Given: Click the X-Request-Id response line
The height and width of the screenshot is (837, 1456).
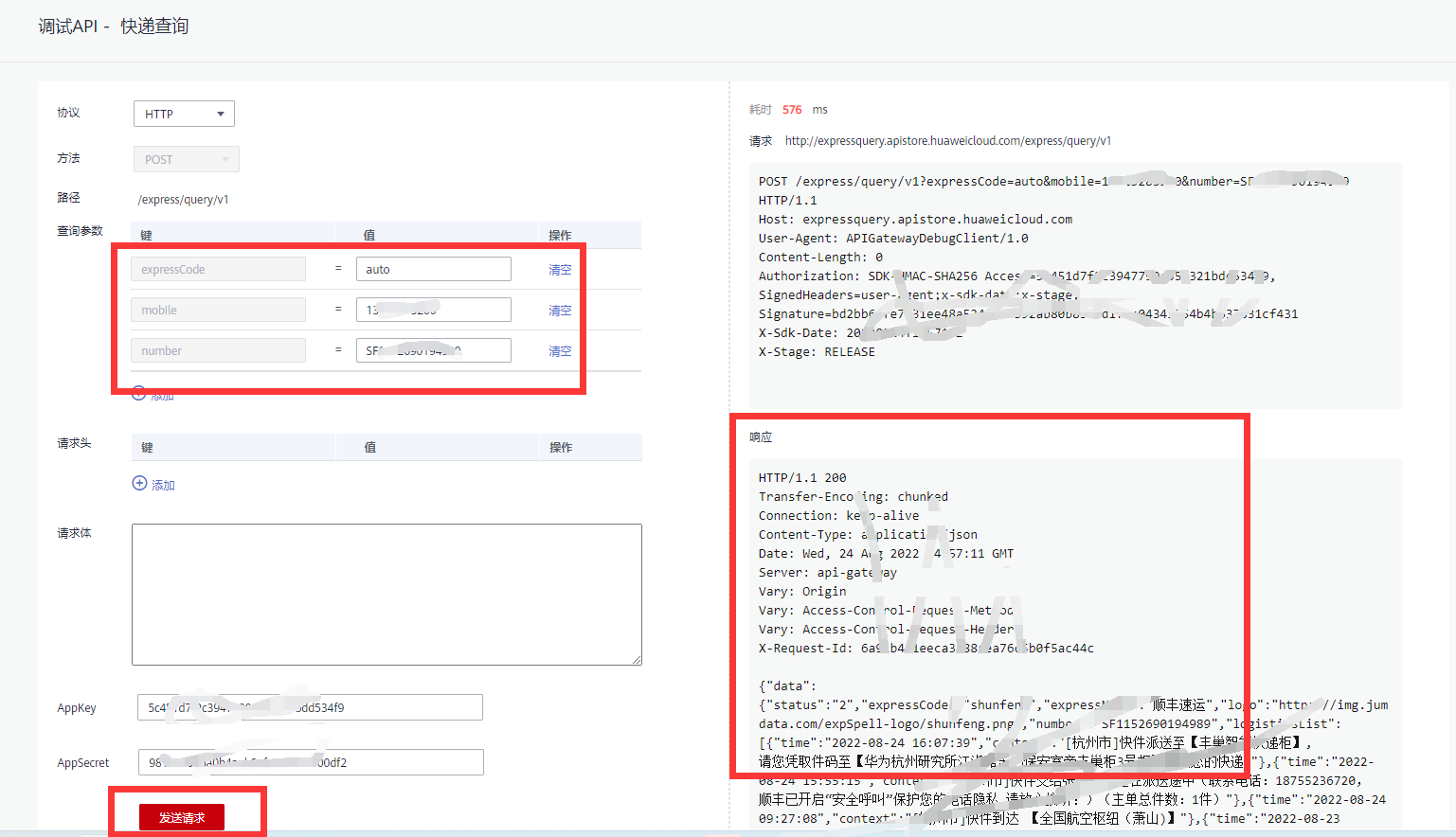Looking at the screenshot, I should [x=926, y=649].
